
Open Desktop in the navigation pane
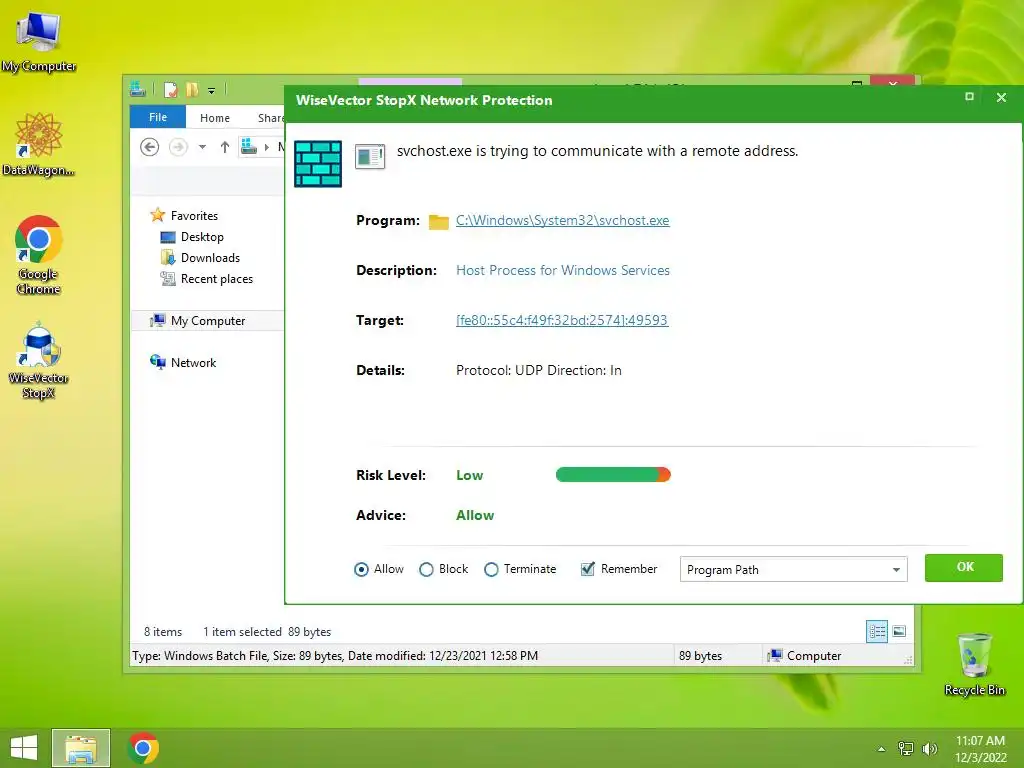(192, 236)
